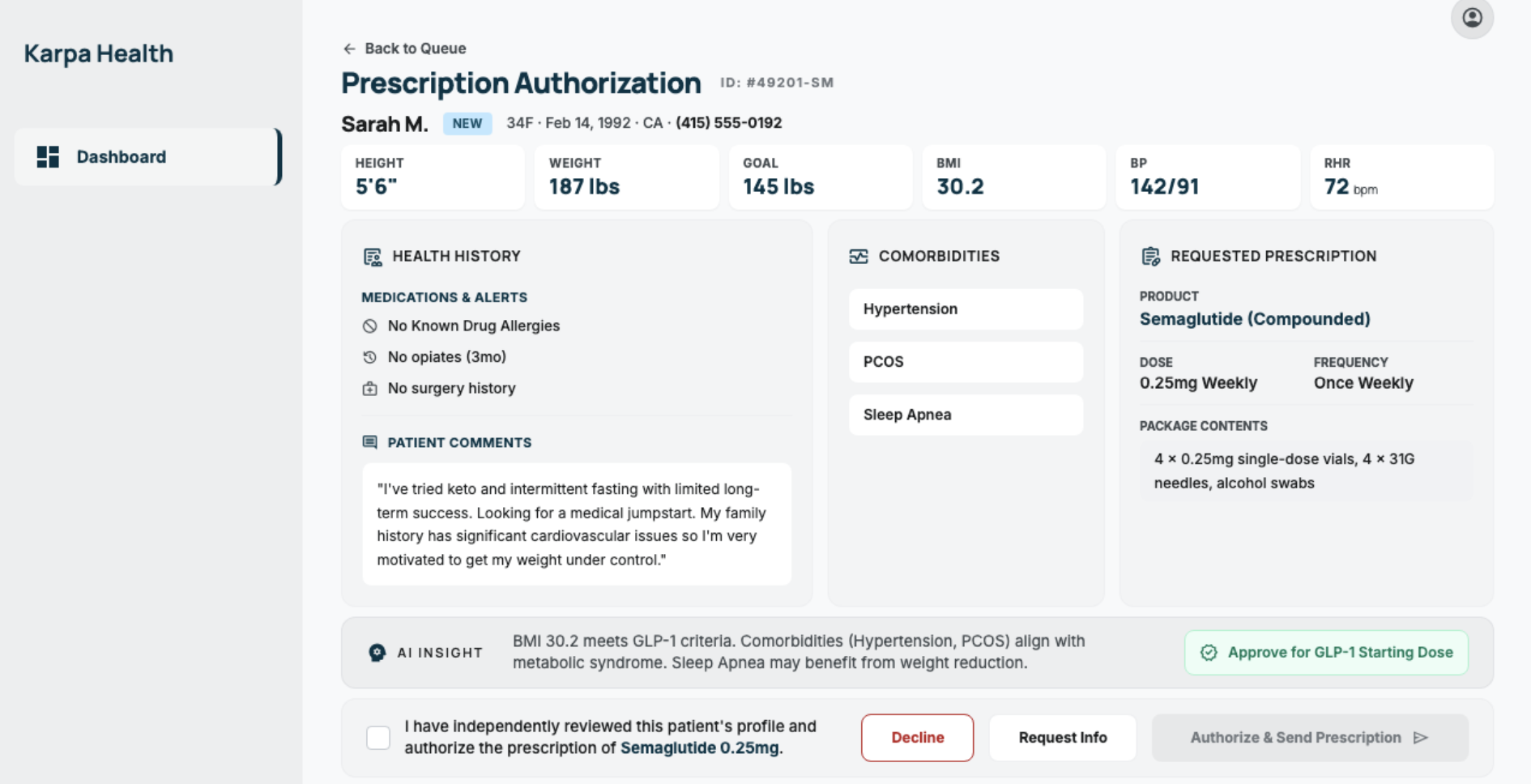Click the Comorbidities panel icon
Screen dimensions: 1531x784
[859, 256]
